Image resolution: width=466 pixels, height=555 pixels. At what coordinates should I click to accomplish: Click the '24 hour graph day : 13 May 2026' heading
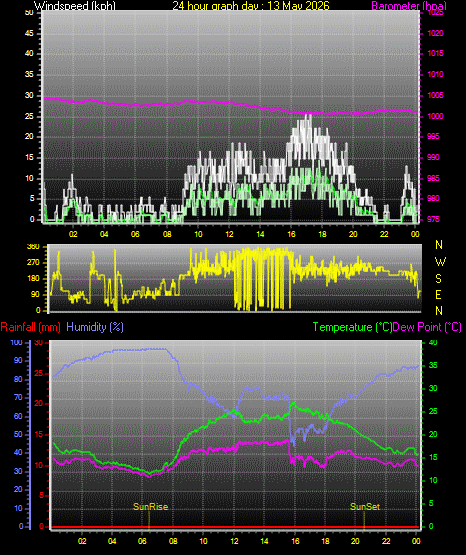(x=251, y=6)
